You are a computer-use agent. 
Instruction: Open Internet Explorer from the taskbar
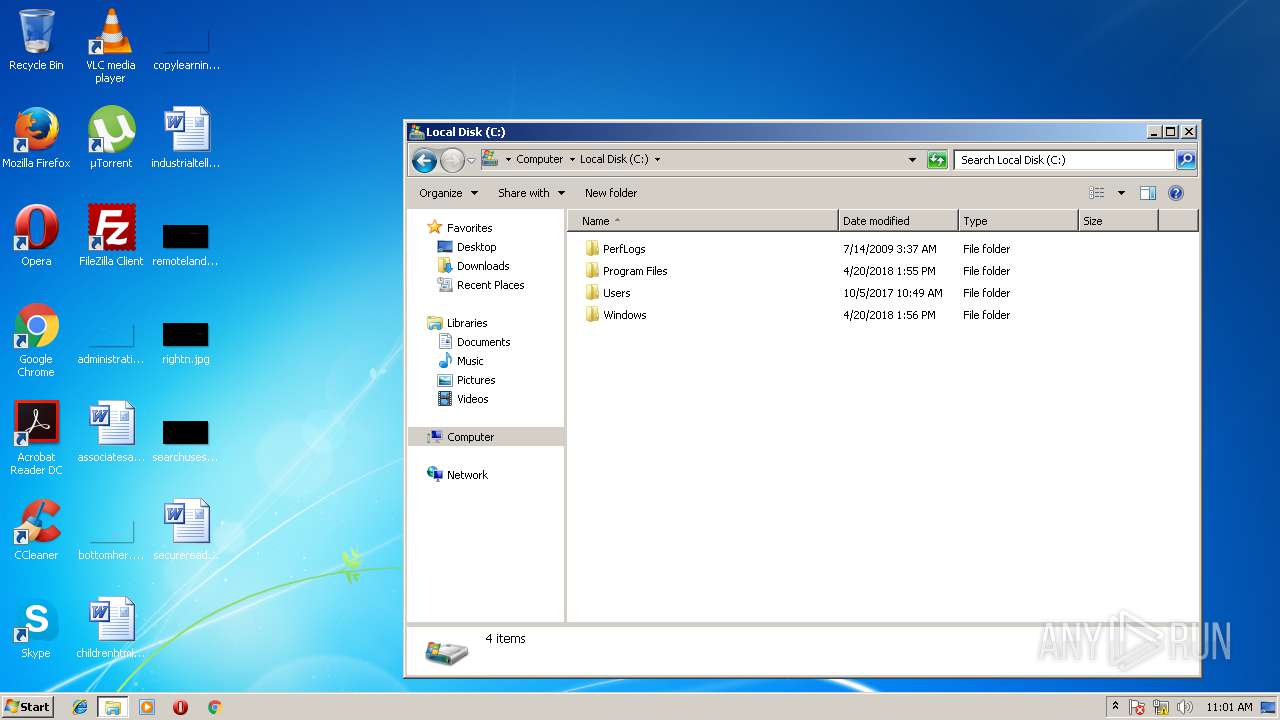coord(80,707)
